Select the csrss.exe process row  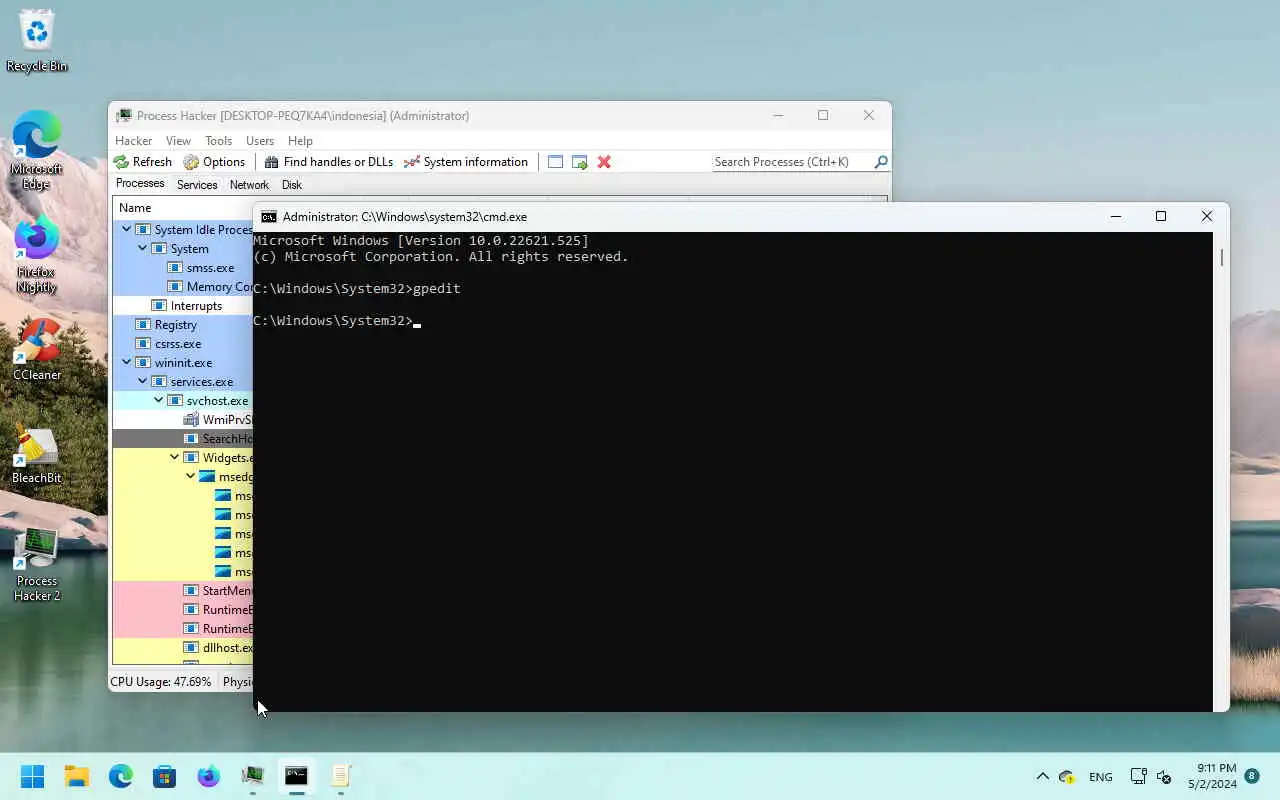183,344
